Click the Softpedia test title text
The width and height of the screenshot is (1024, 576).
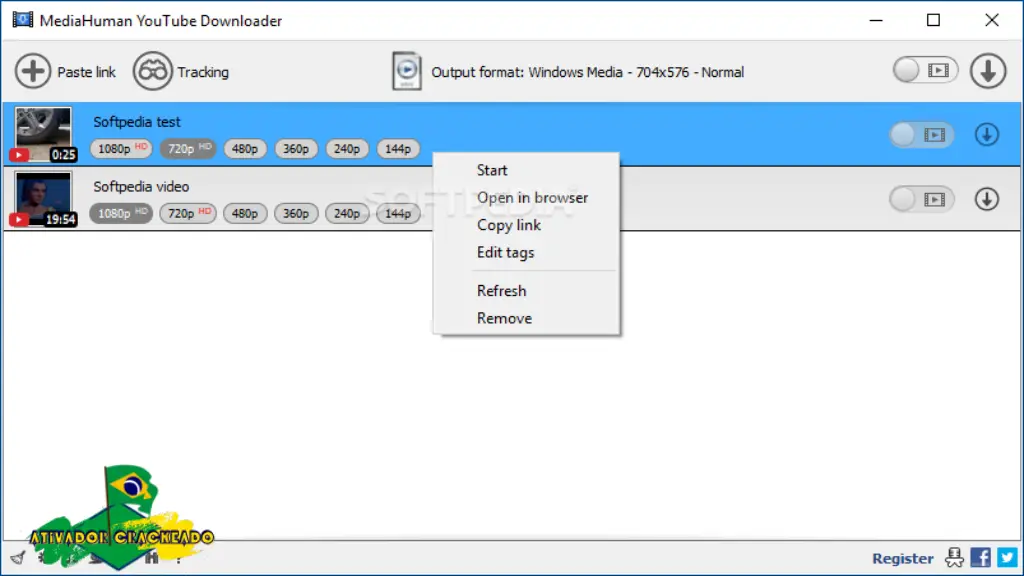[136, 122]
